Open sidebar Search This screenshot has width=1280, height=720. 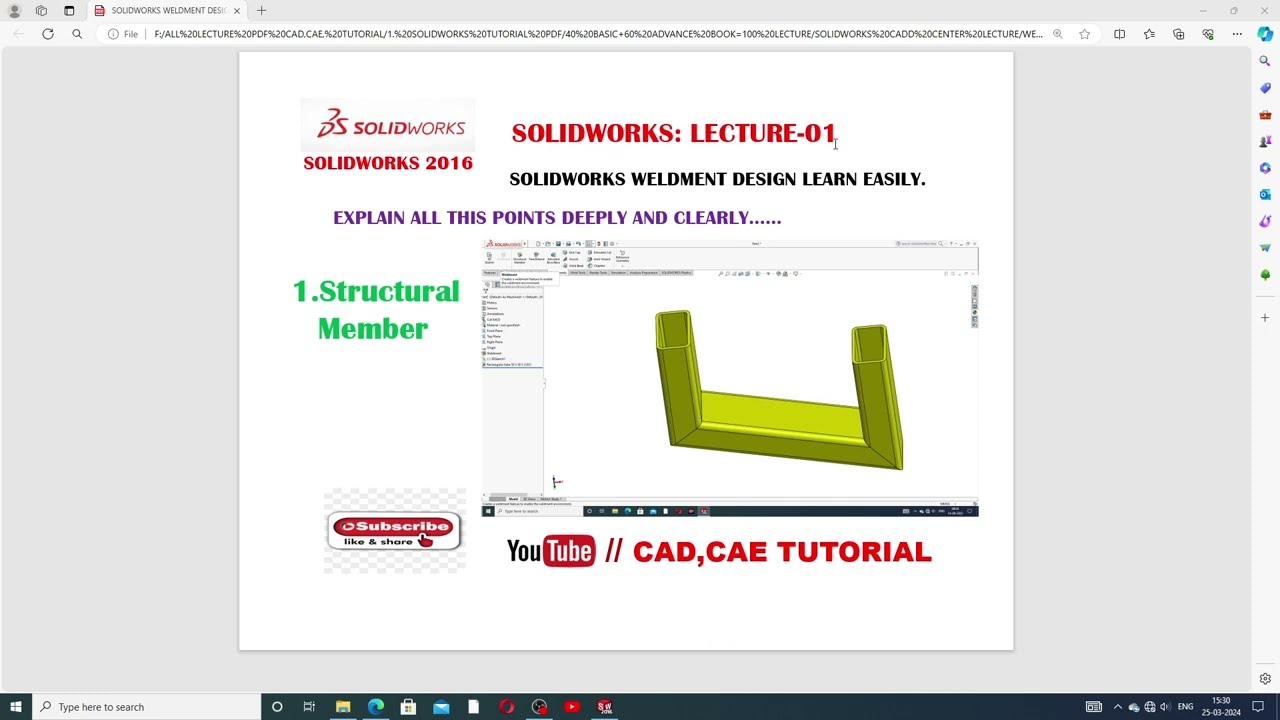point(1265,61)
